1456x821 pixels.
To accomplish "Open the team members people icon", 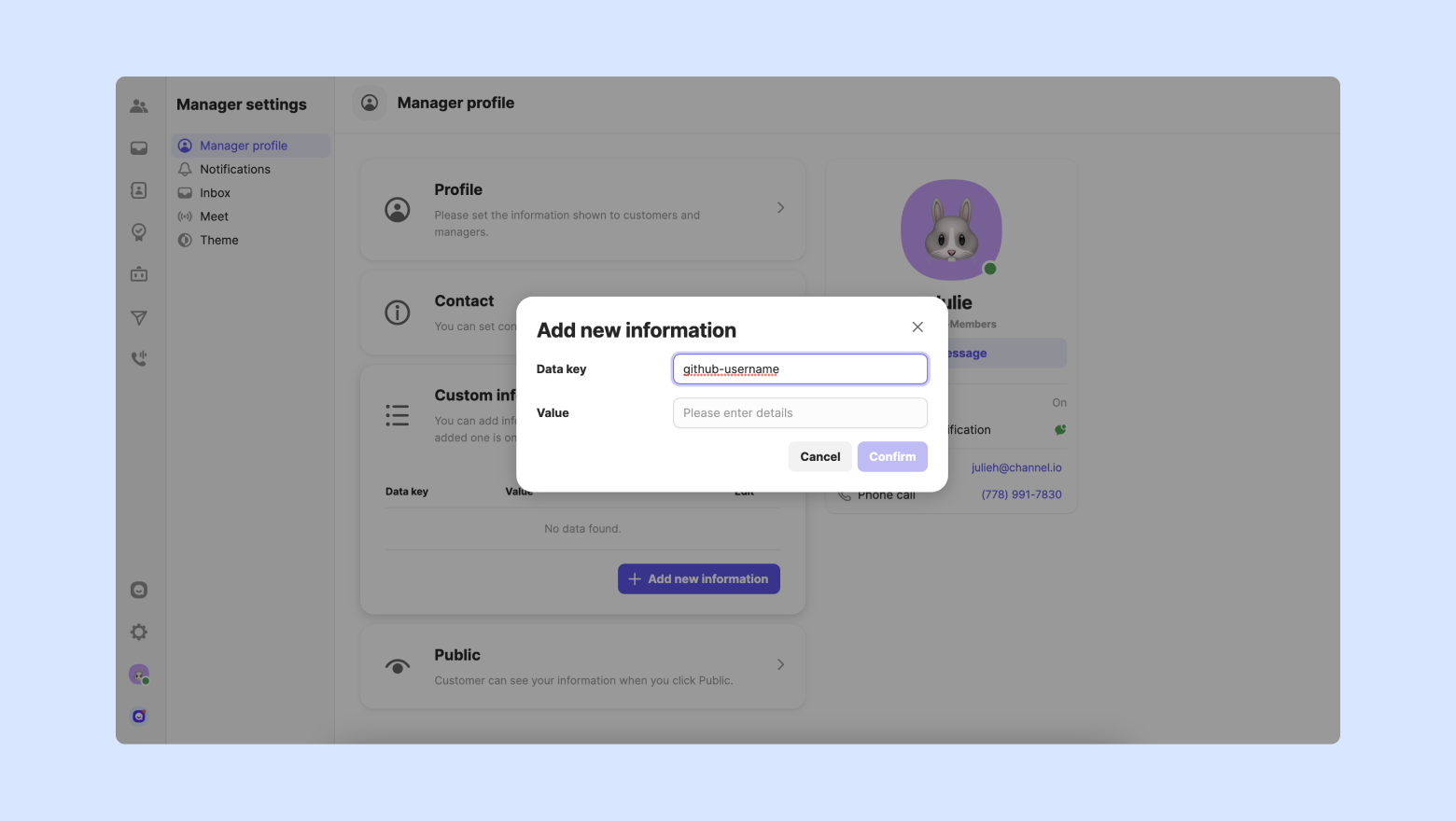I will point(139,106).
